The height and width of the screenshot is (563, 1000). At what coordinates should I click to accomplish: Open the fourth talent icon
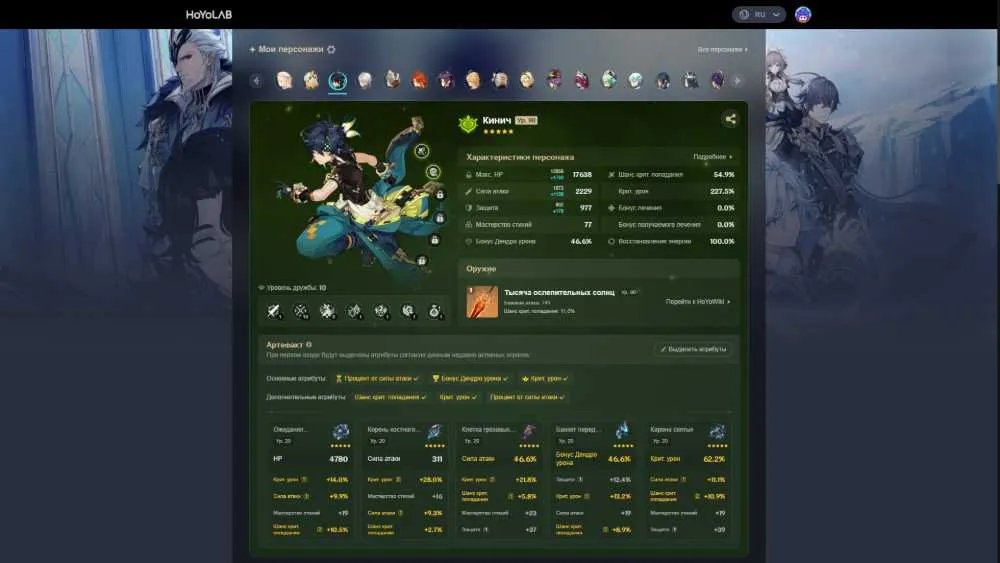[x=354, y=311]
